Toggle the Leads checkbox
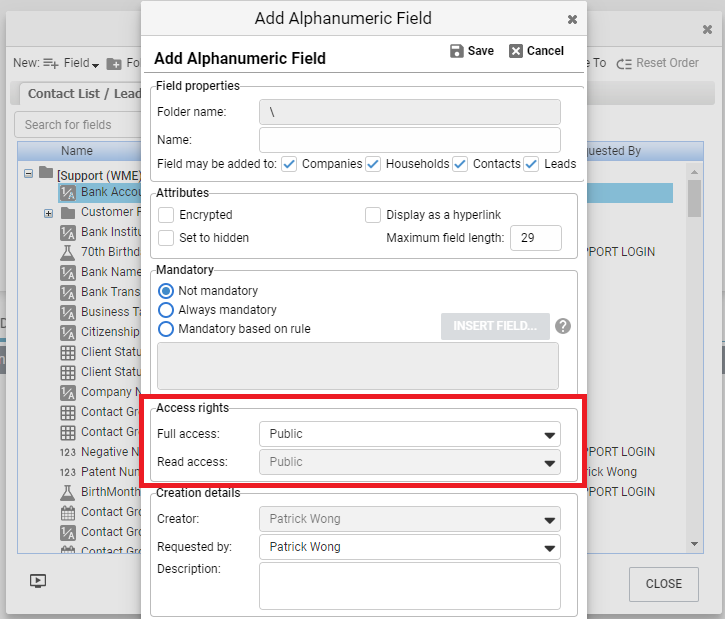The image size is (725, 619). (x=531, y=164)
